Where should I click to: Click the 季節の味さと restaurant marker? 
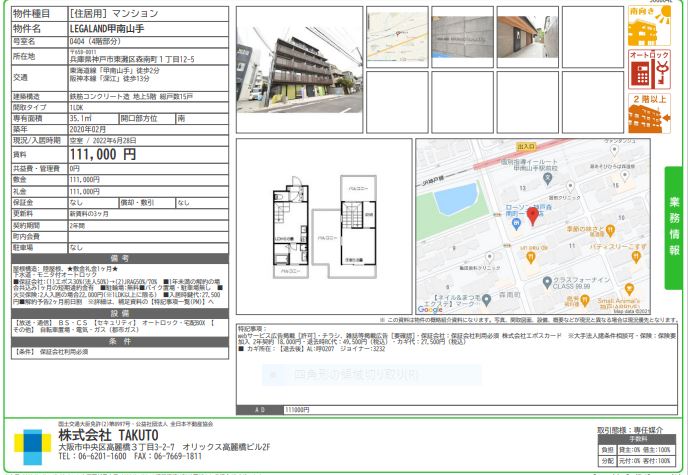[609, 231]
